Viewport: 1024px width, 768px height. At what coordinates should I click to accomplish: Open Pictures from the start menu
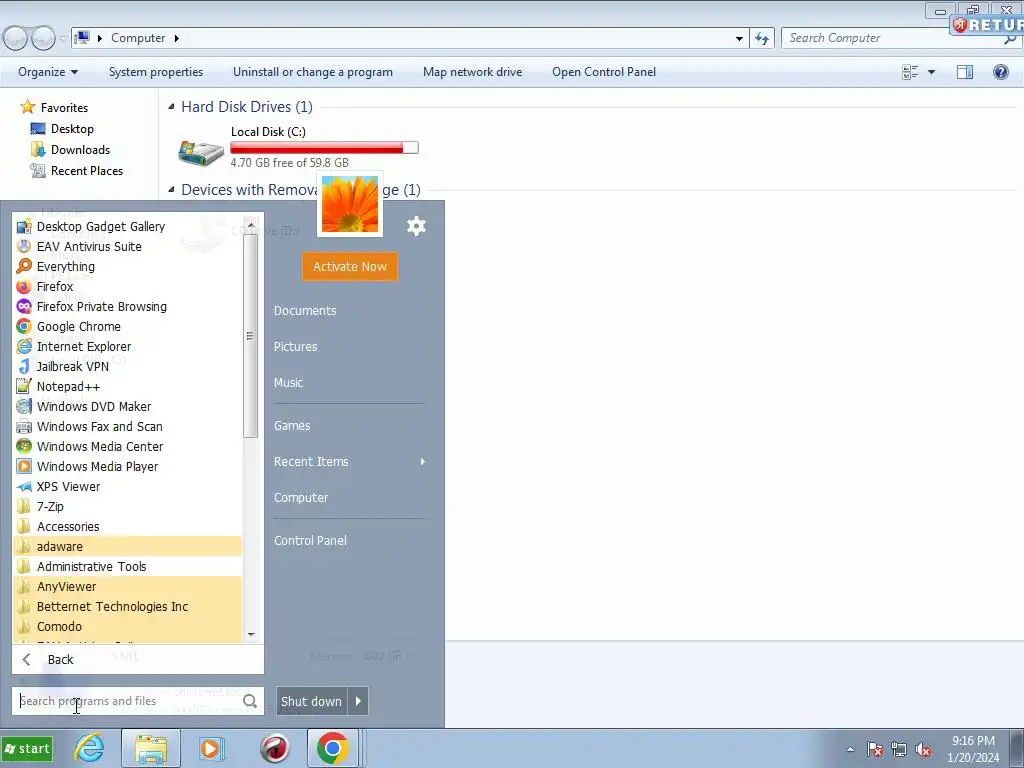coord(295,347)
